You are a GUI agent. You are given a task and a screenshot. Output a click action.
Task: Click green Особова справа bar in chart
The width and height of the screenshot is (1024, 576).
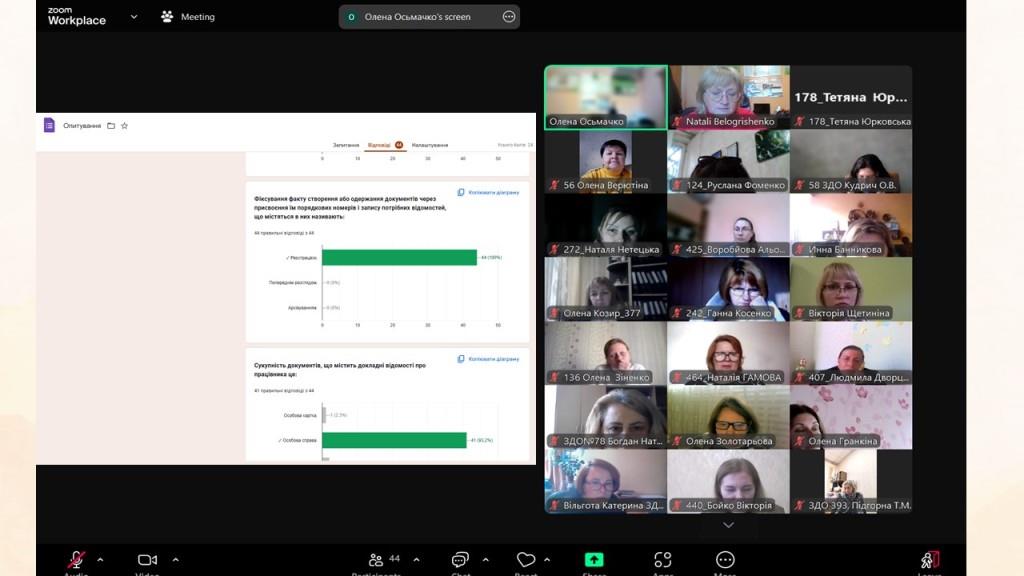tap(394, 440)
